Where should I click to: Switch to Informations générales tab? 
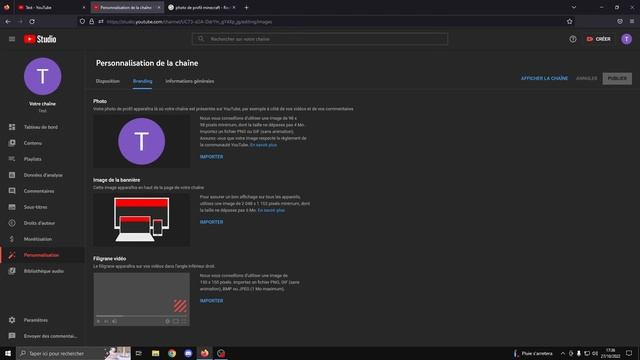point(190,81)
